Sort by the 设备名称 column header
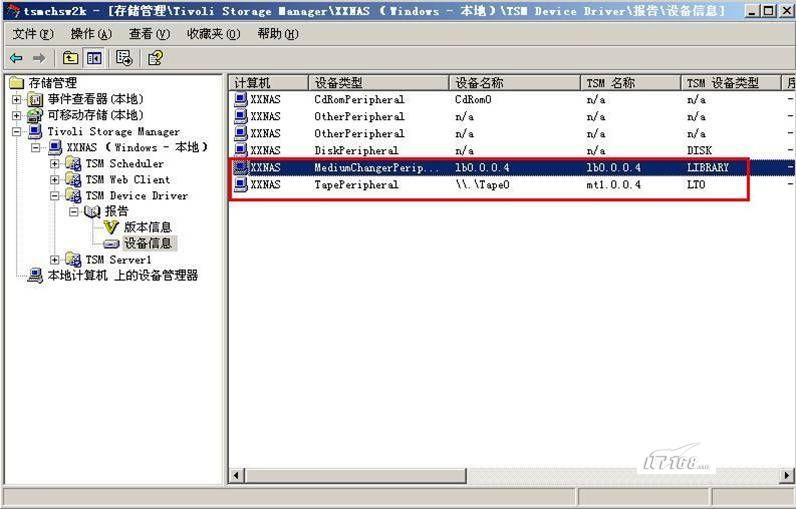796x509 pixels. point(515,83)
